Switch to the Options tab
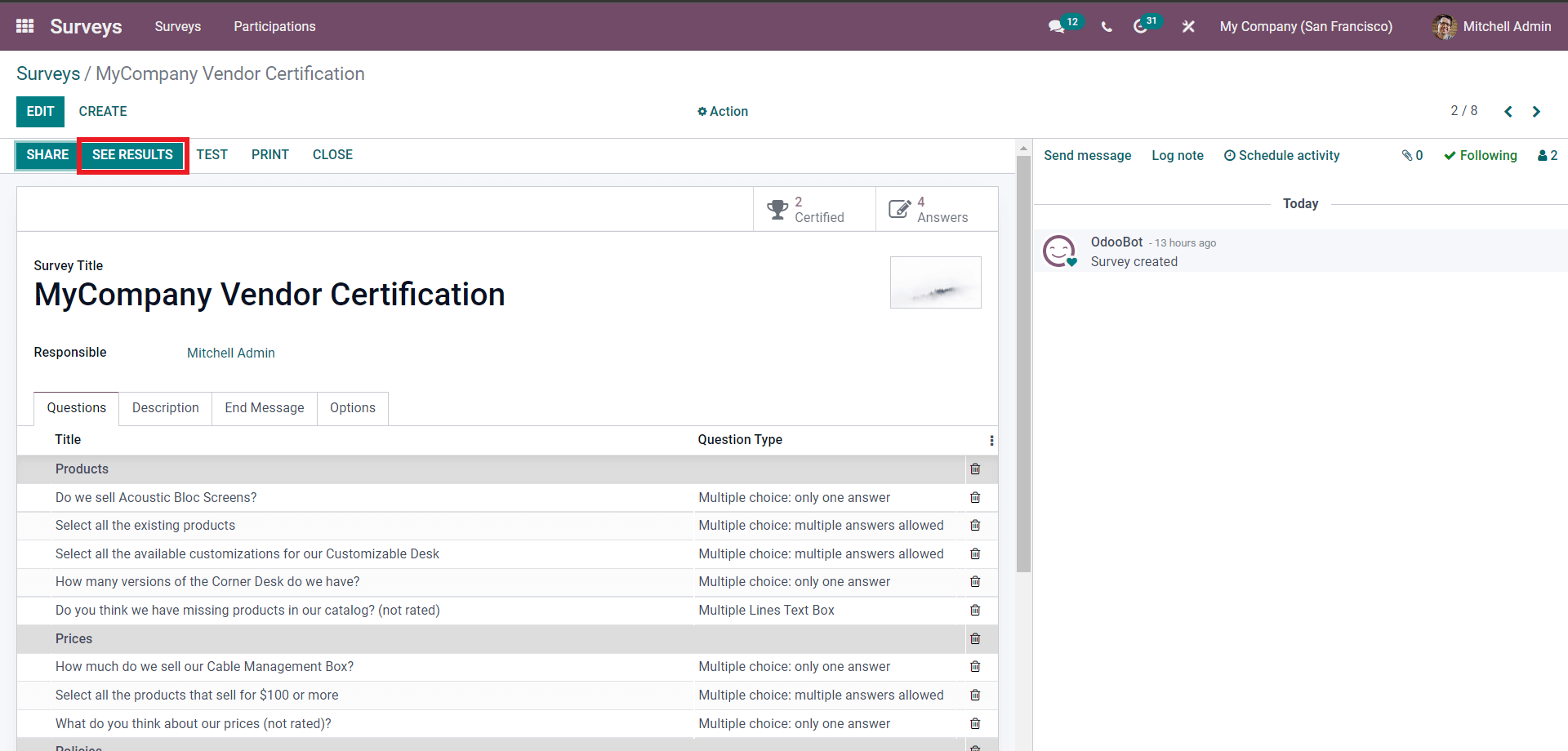The image size is (1568, 751). 353,408
